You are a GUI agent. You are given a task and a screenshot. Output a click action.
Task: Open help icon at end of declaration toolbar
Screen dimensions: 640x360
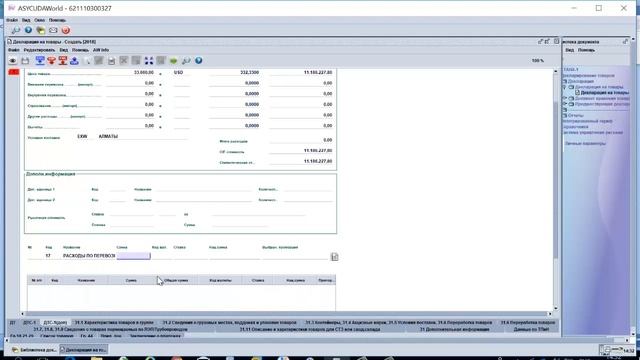198,60
